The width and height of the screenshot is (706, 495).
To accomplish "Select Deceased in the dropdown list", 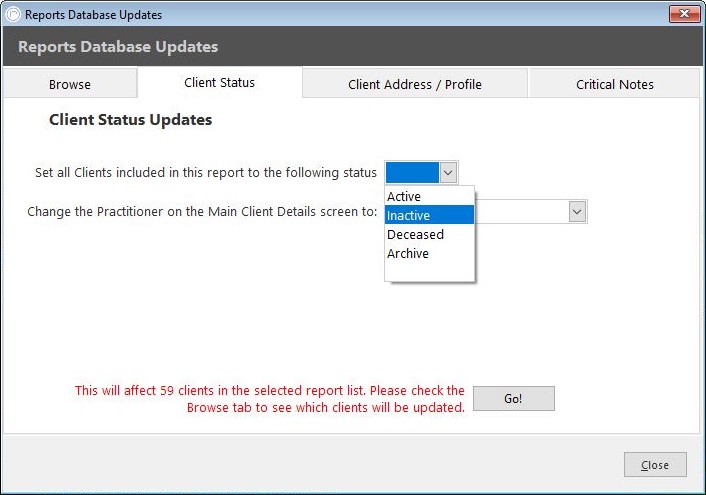I will click(430, 234).
